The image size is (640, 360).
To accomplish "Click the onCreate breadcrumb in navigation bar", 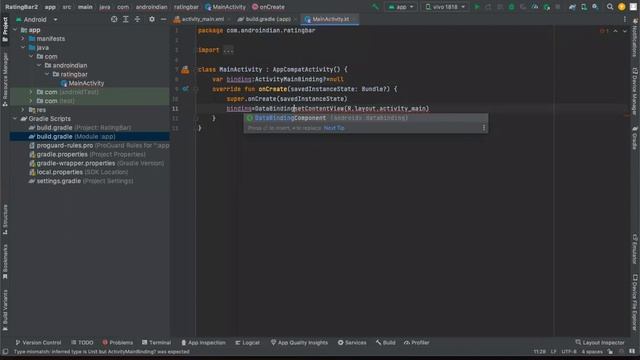I will [268, 7].
